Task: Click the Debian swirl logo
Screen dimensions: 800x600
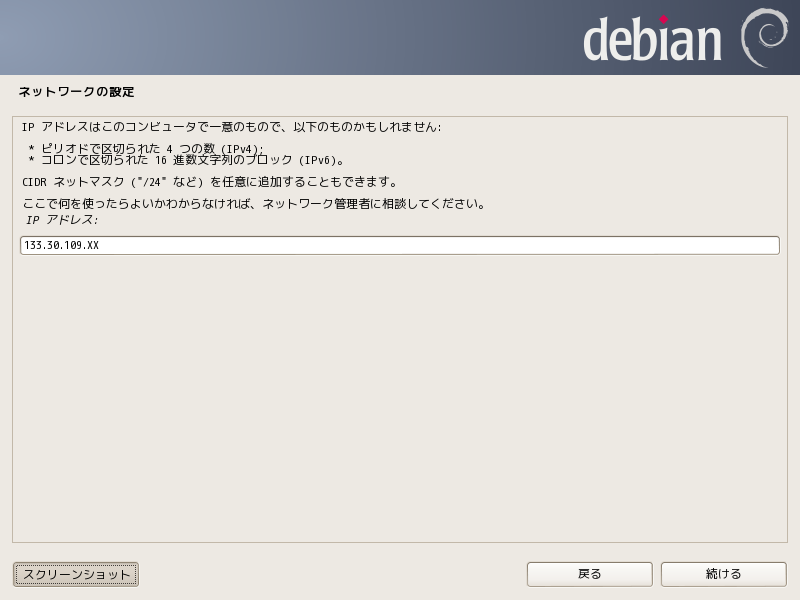Action: [x=764, y=38]
